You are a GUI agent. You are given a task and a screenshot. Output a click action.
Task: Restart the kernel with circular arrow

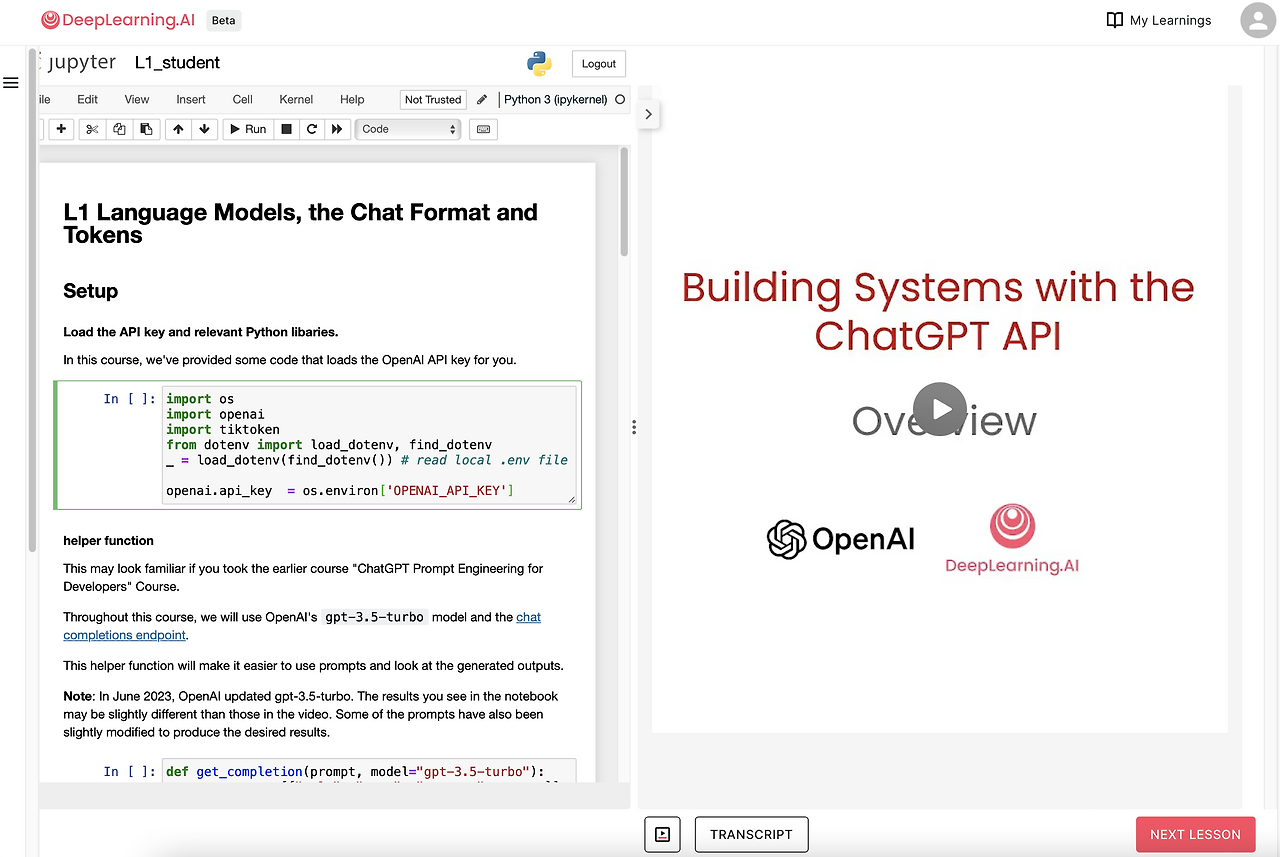[x=312, y=129]
